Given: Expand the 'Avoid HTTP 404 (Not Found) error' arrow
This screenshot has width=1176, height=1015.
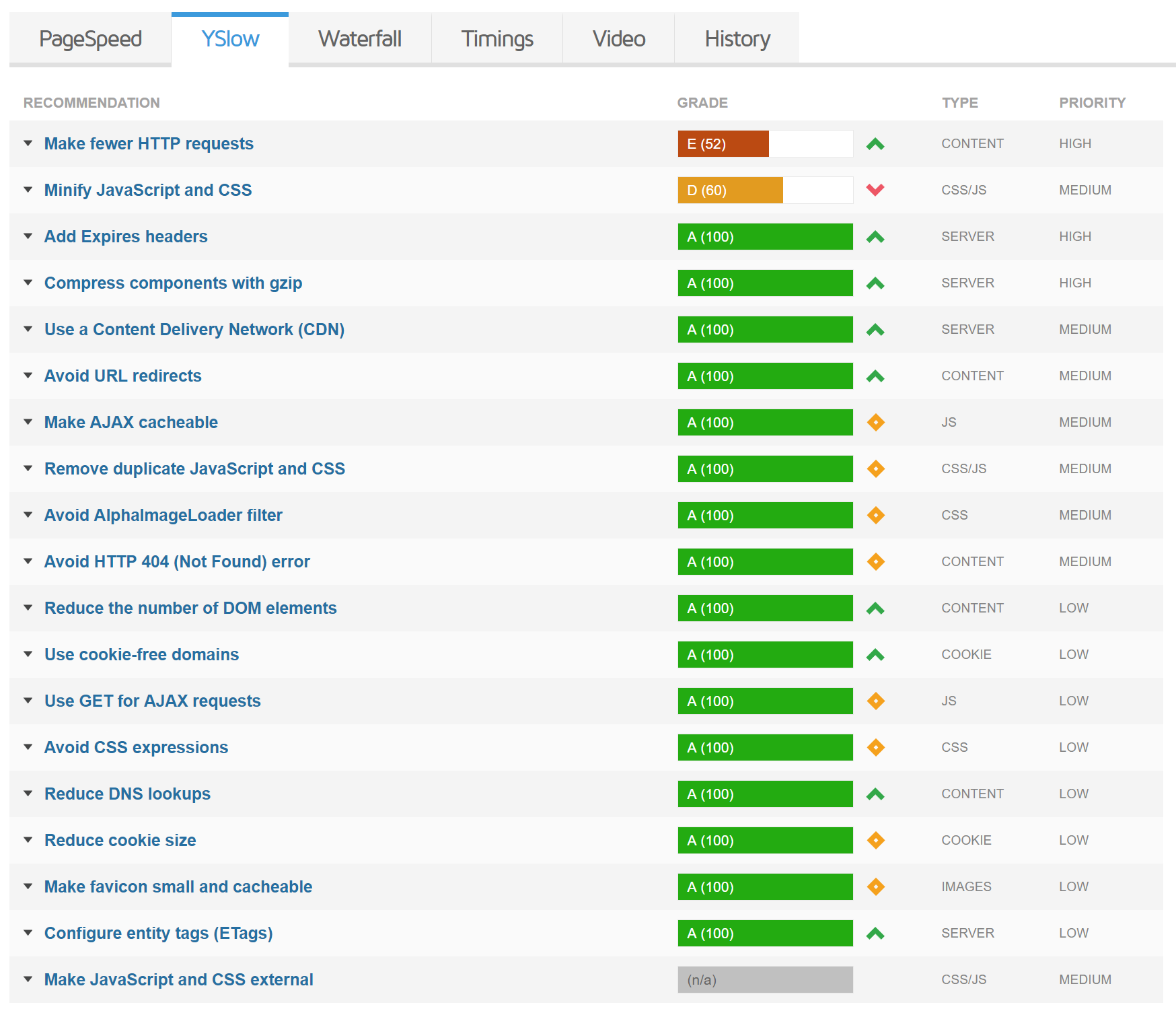Looking at the screenshot, I should (x=28, y=561).
